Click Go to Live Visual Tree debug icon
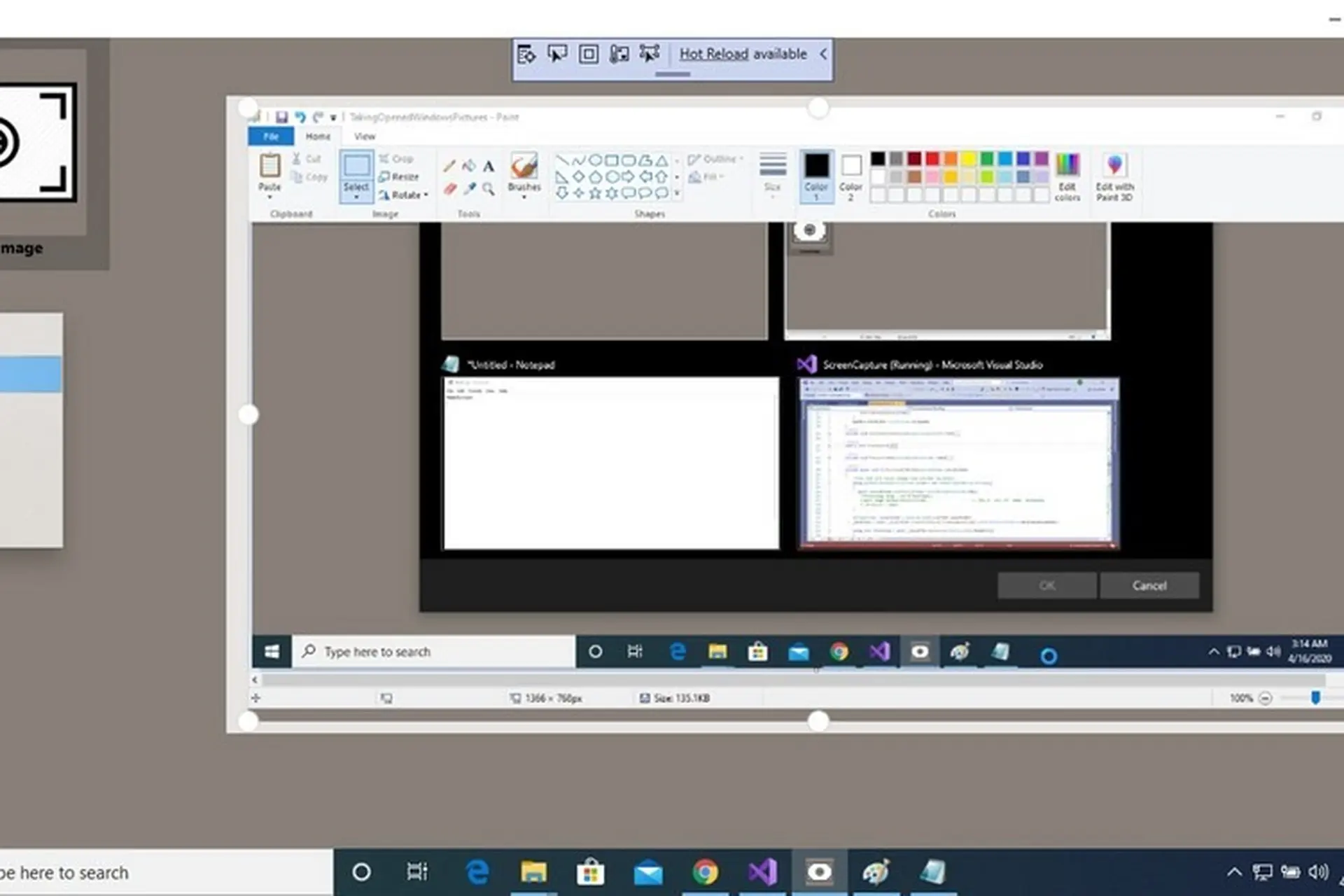1344x896 pixels. click(x=526, y=54)
